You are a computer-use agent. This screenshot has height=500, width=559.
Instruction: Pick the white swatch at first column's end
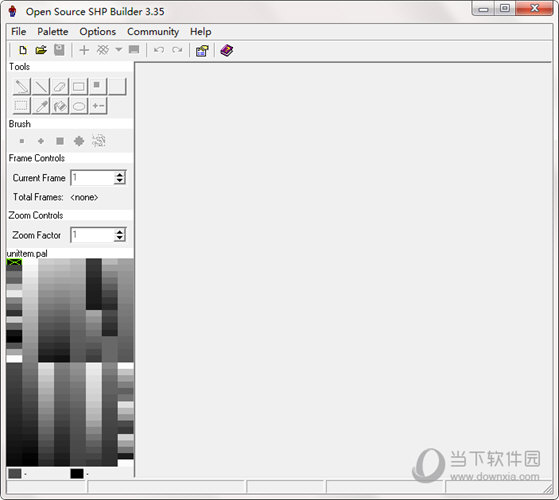[14, 359]
